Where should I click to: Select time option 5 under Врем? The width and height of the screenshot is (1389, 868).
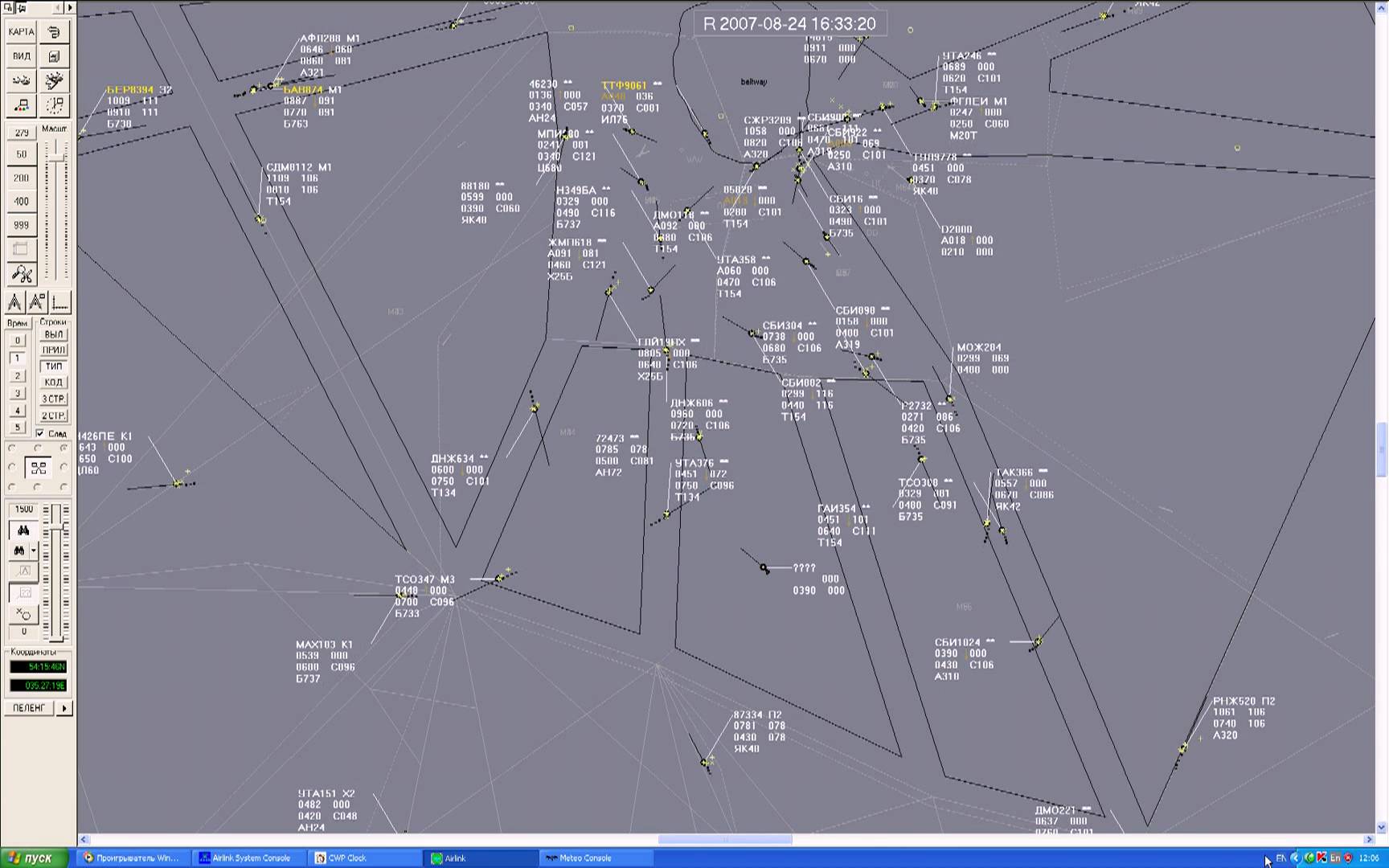click(18, 427)
